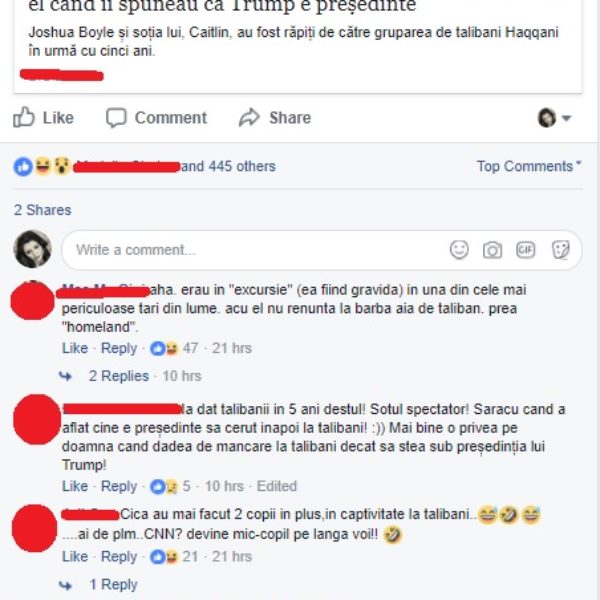Expand the 1 Reply thread
This screenshot has height=600, width=600.
[113, 584]
